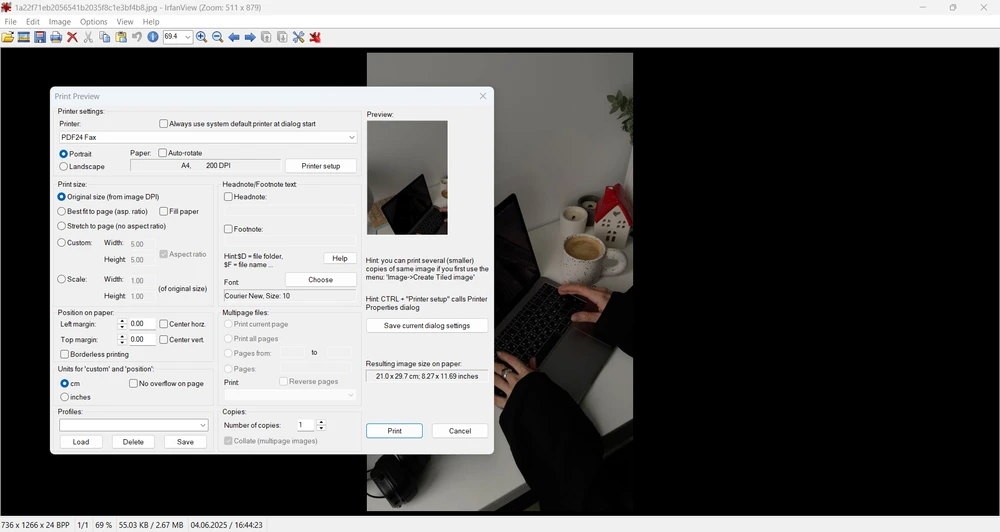This screenshot has width=1000, height=532.
Task: Expand the zoom level dropdown in toolbar
Action: click(x=186, y=37)
